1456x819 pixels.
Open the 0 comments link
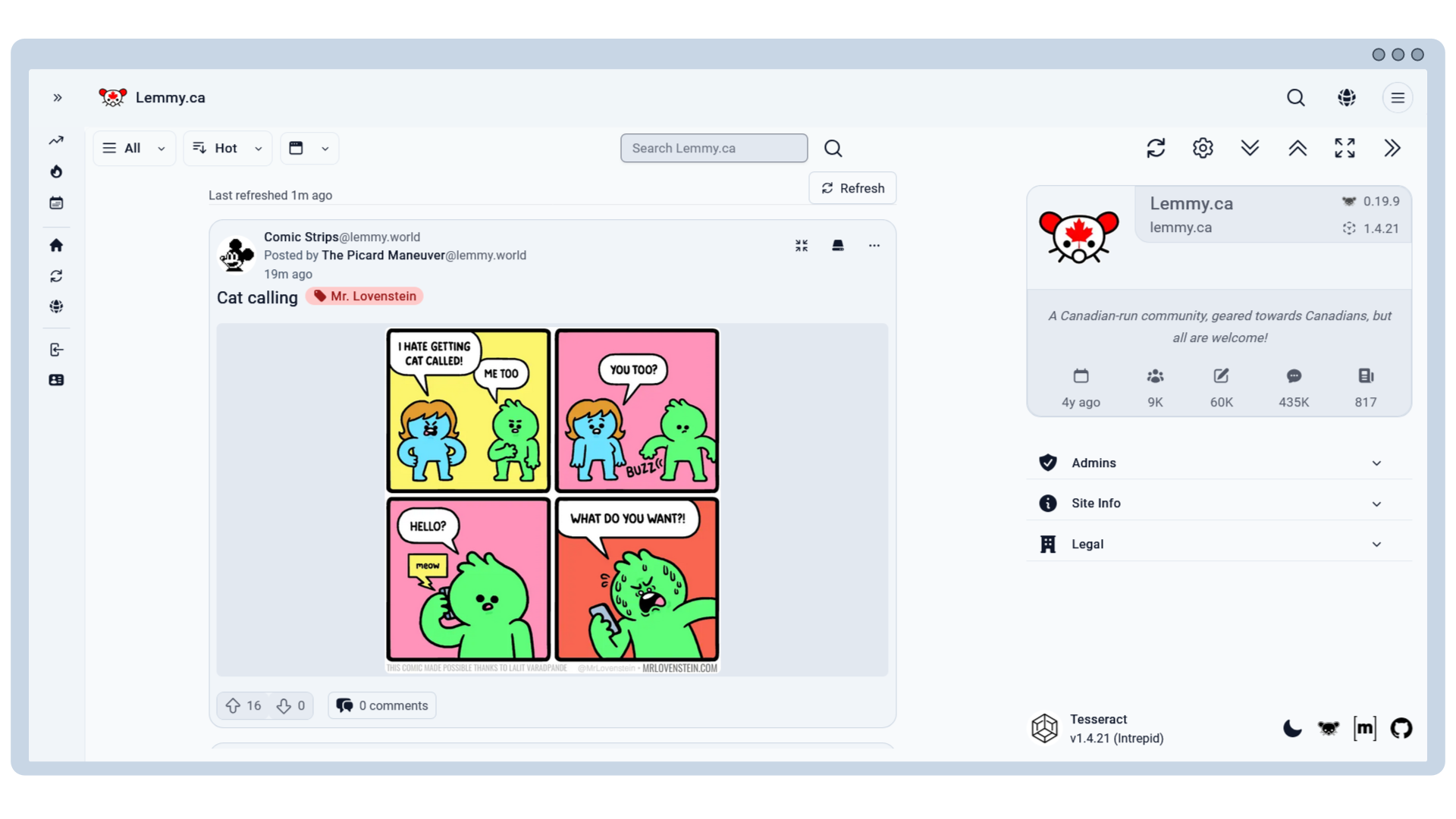point(381,705)
